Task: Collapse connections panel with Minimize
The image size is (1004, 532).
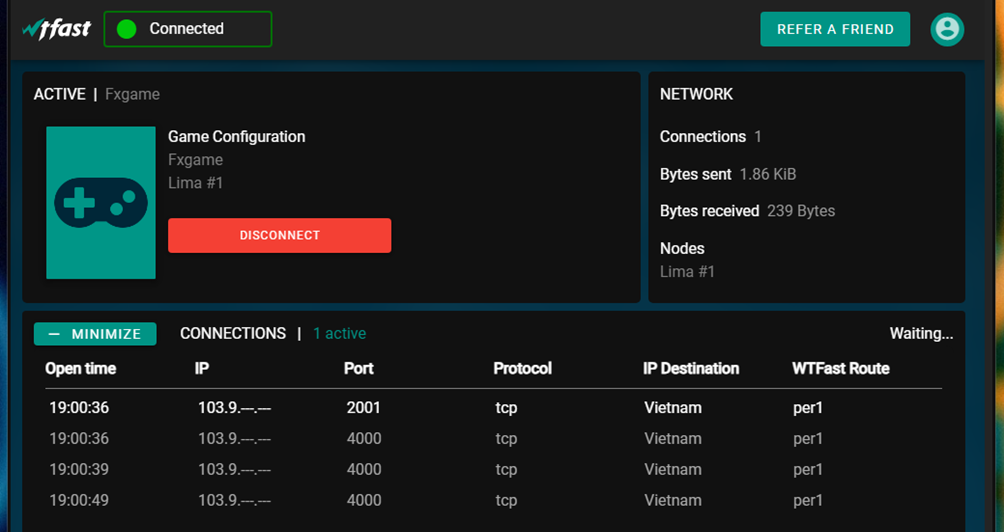Action: tap(95, 334)
